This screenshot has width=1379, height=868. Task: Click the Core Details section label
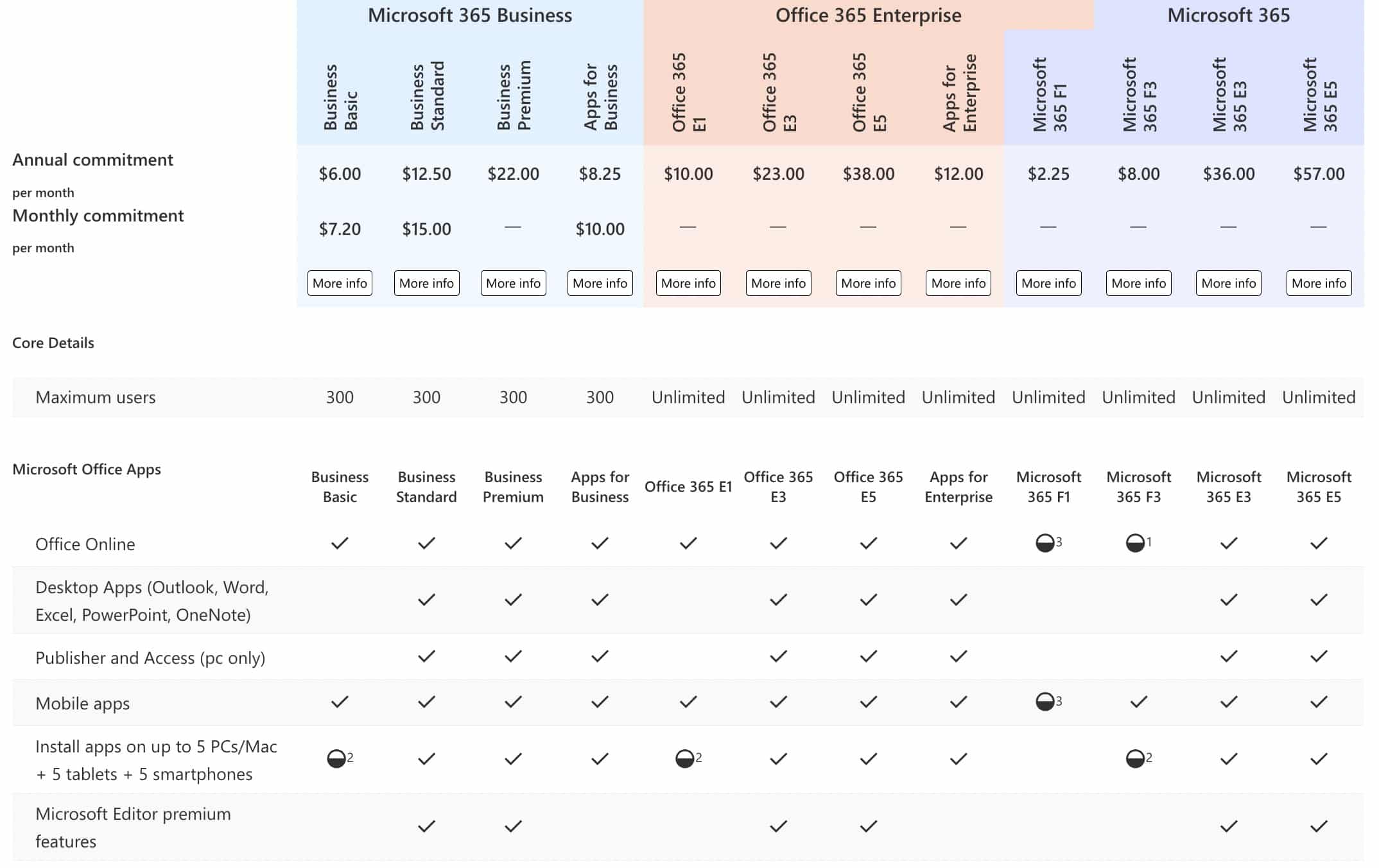click(53, 342)
